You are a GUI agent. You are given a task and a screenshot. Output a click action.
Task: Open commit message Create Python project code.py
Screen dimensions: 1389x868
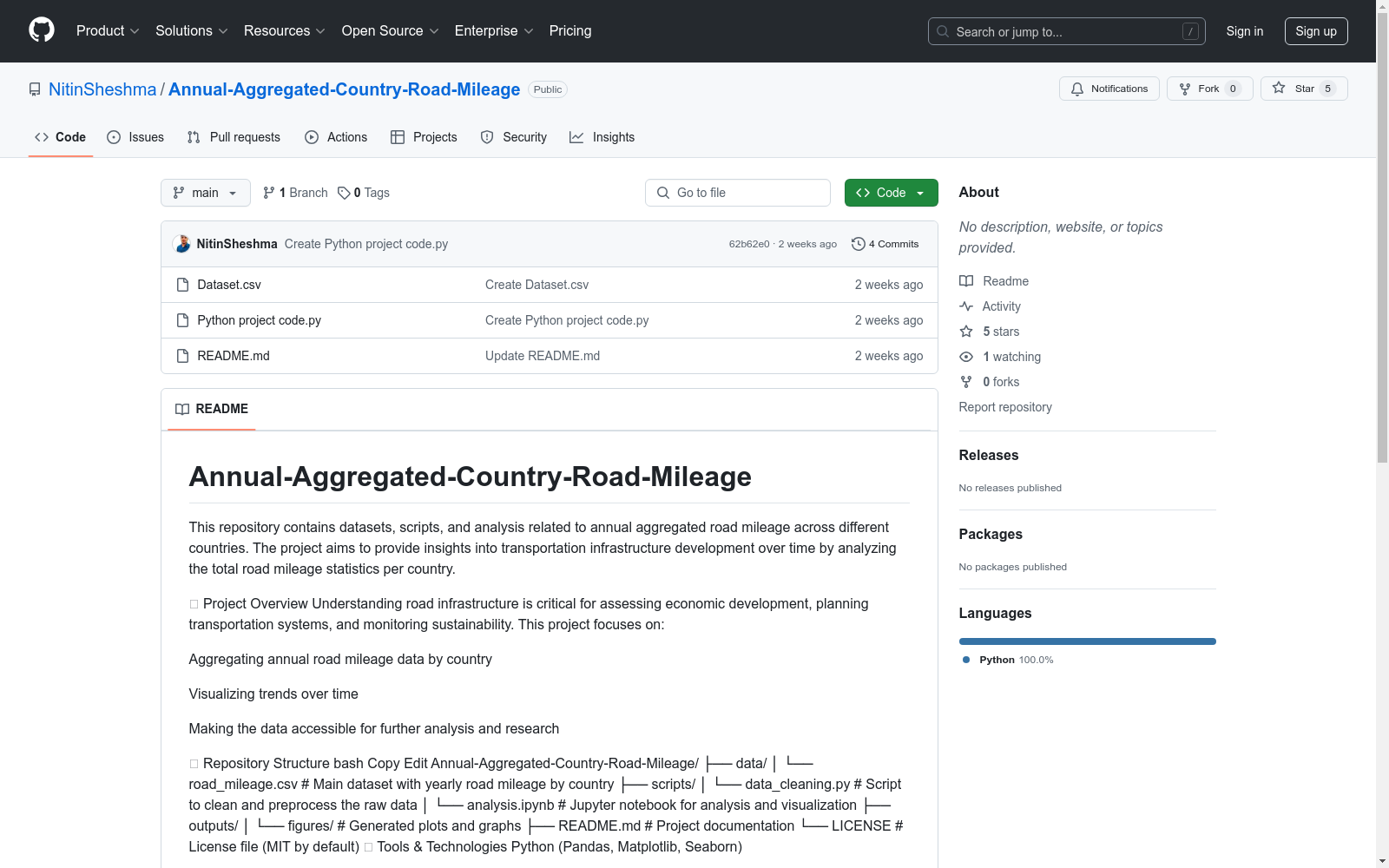366,244
